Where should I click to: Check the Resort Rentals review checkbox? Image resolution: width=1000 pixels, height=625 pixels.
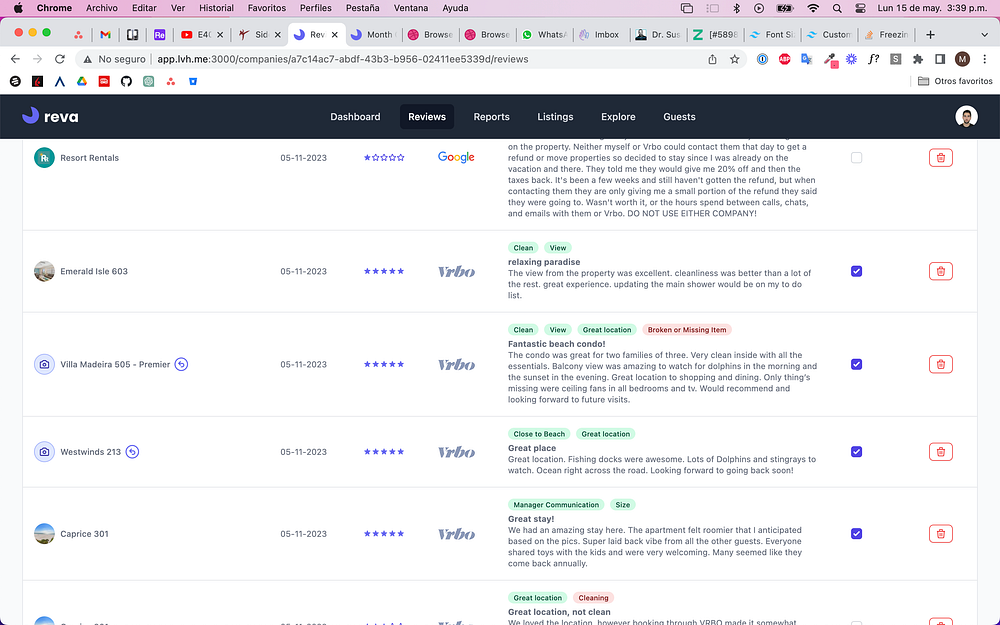click(x=857, y=158)
